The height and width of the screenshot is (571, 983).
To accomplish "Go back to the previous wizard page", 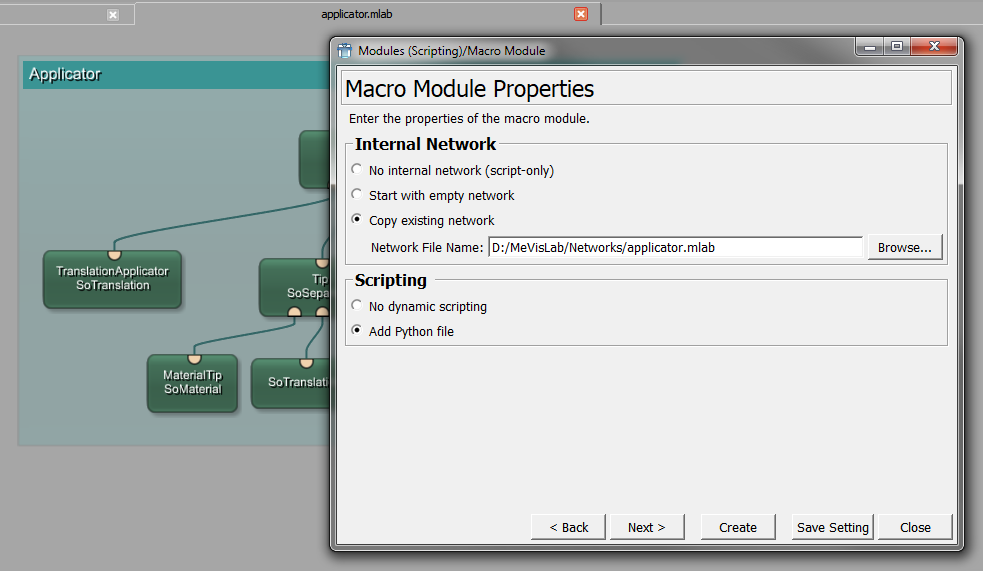I will 567,527.
